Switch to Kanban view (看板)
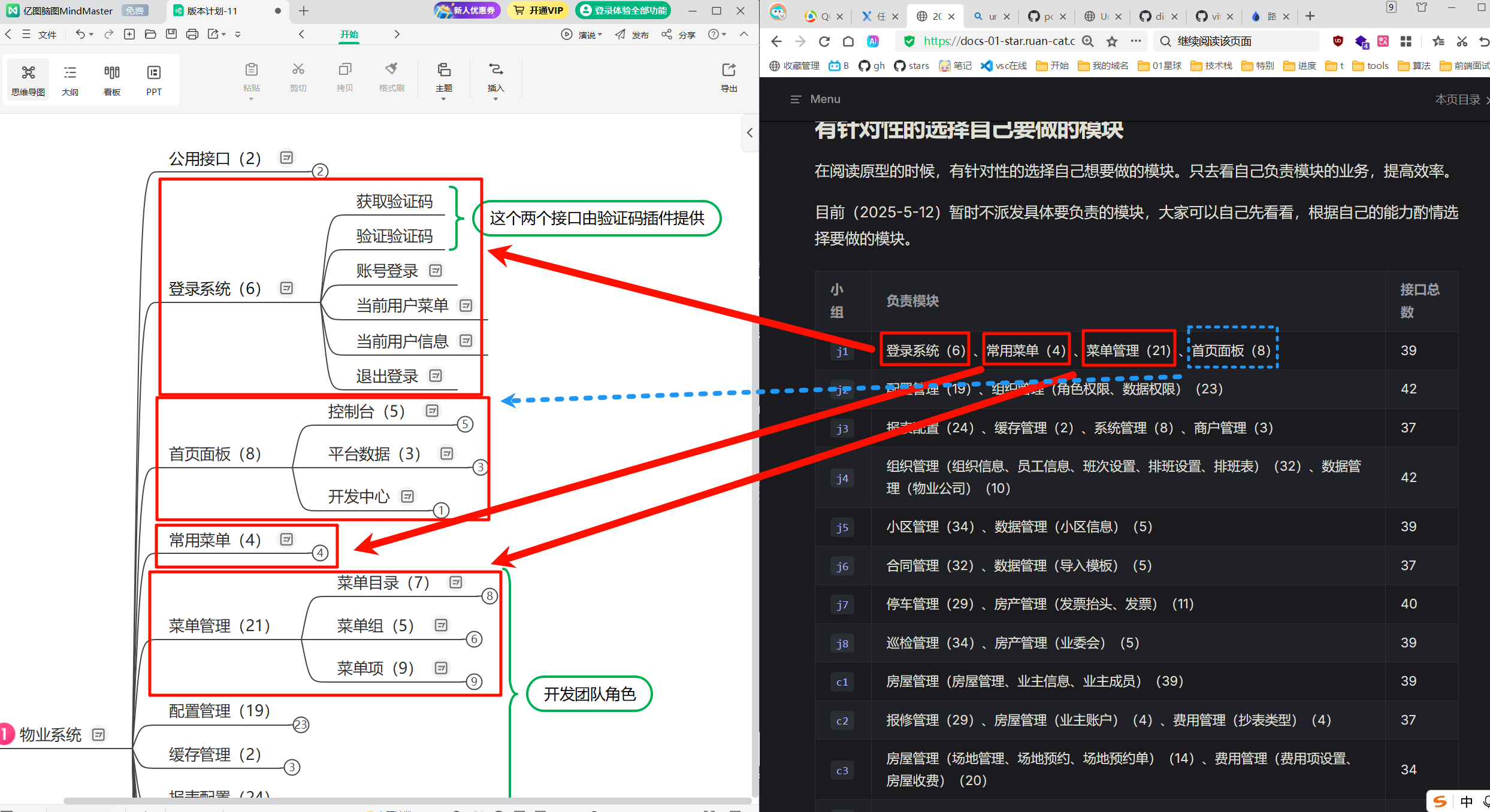This screenshot has width=1490, height=812. (112, 80)
